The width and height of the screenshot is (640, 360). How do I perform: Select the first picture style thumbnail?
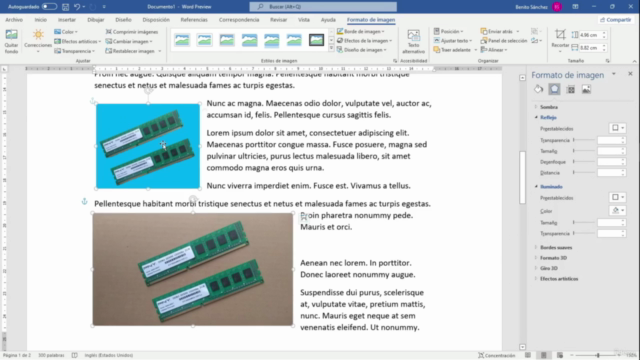tap(182, 40)
